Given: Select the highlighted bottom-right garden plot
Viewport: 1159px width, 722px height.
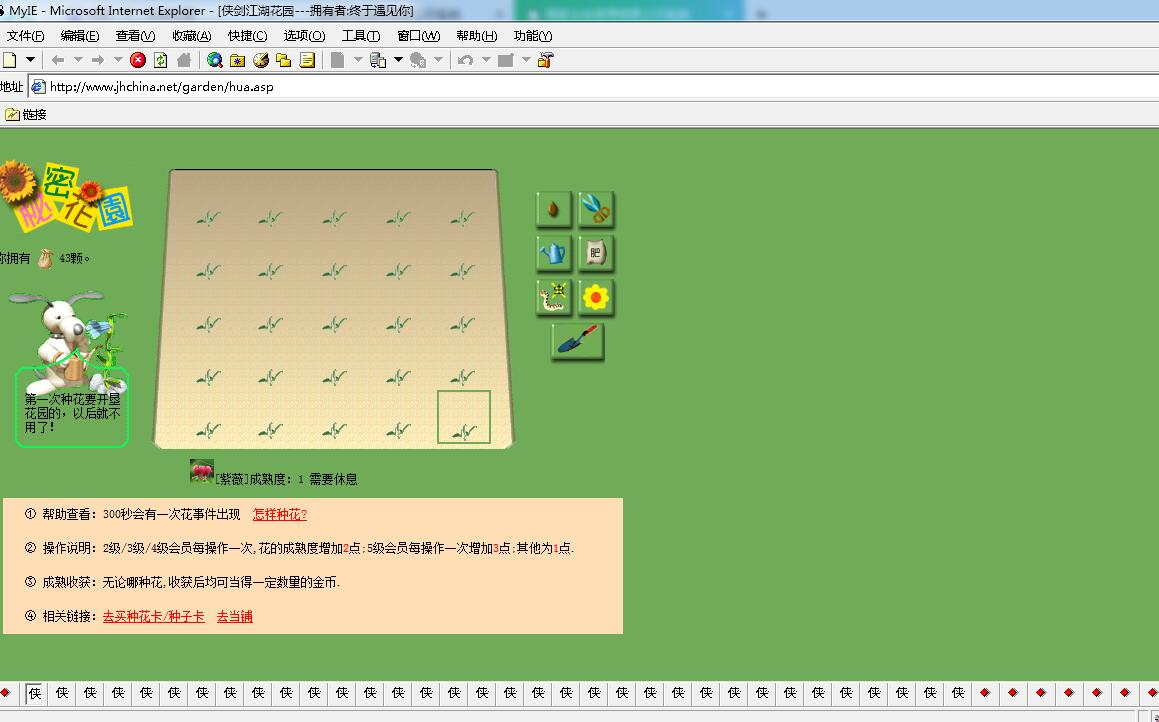Looking at the screenshot, I should click(x=463, y=417).
